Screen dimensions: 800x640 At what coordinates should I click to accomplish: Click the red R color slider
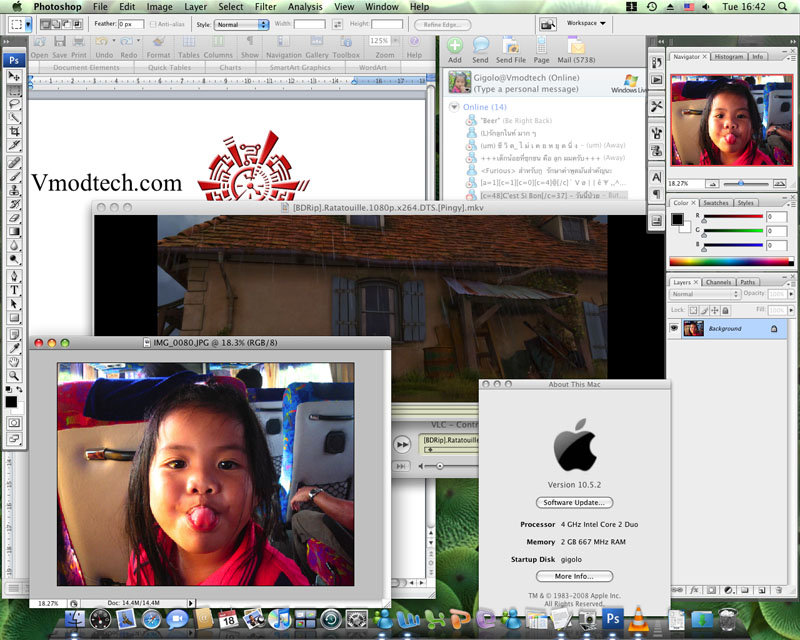[x=733, y=217]
